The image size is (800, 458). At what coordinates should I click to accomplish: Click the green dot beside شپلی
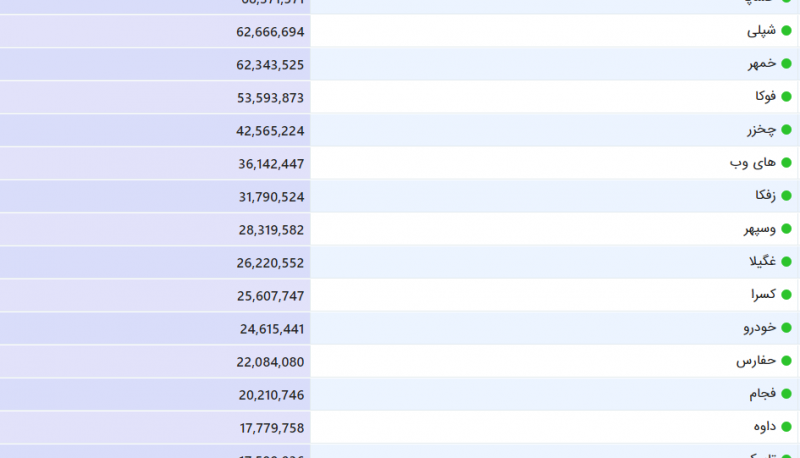[x=786, y=31]
